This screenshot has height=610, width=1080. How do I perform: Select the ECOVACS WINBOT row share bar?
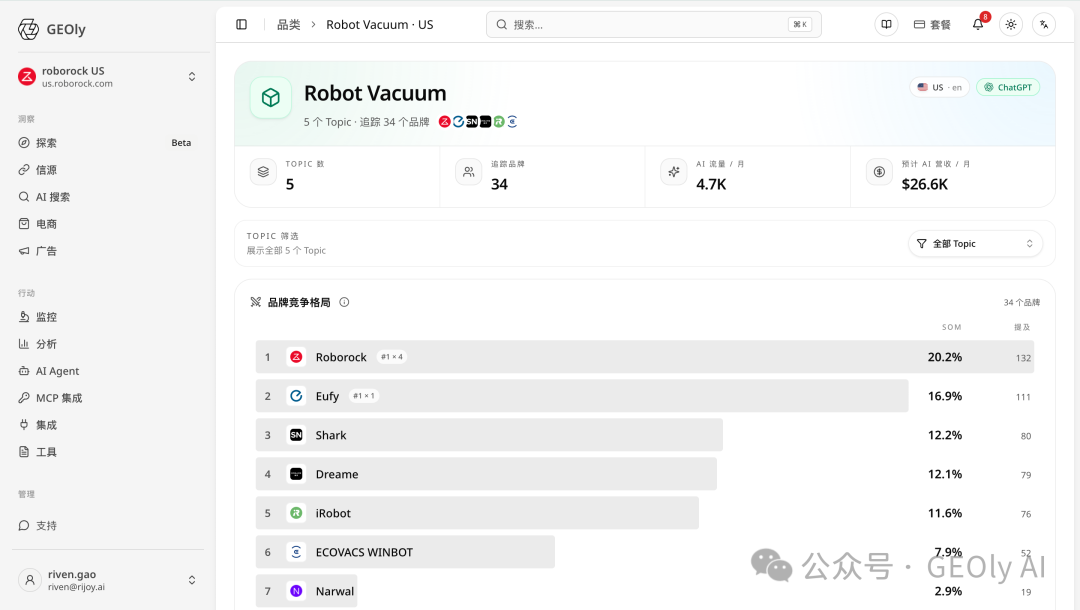click(x=405, y=552)
